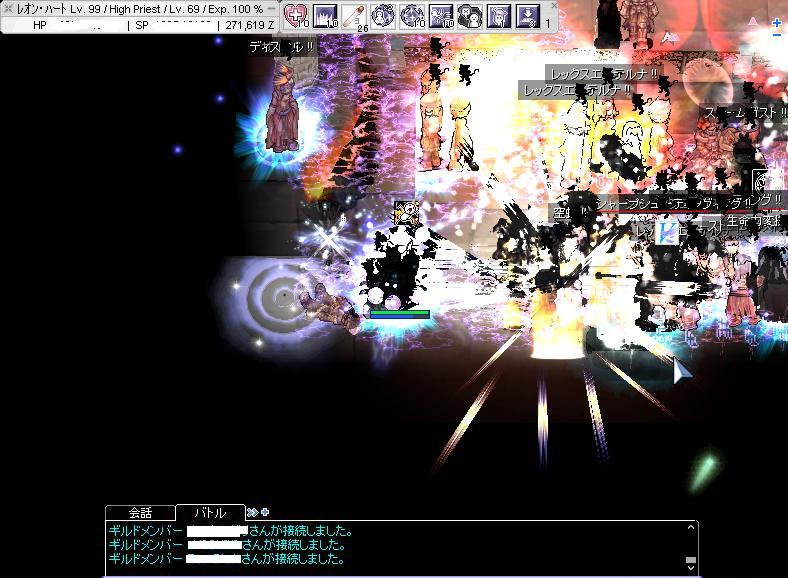Click the 生命力変換 skill label
The height and width of the screenshot is (578, 788).
[754, 221]
